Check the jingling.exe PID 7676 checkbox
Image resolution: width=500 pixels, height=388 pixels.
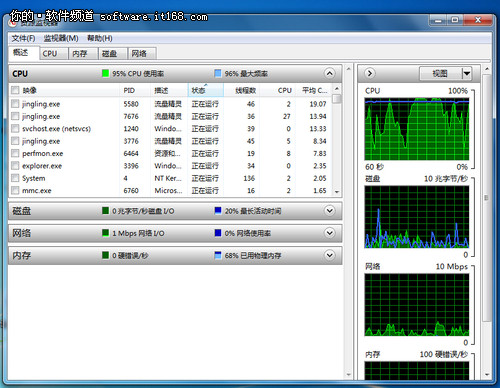click(x=15, y=116)
